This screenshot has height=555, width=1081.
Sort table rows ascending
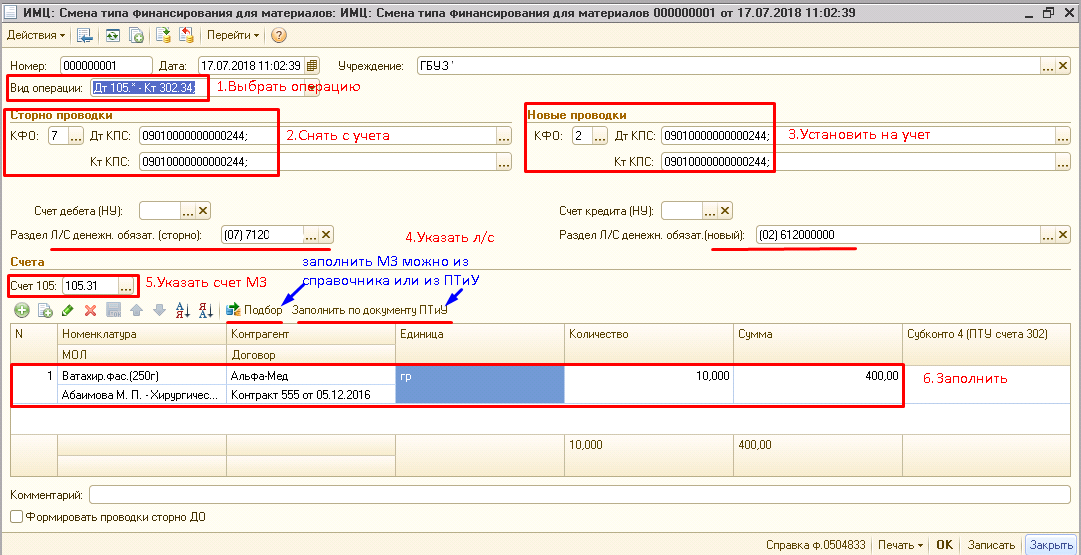pos(182,311)
